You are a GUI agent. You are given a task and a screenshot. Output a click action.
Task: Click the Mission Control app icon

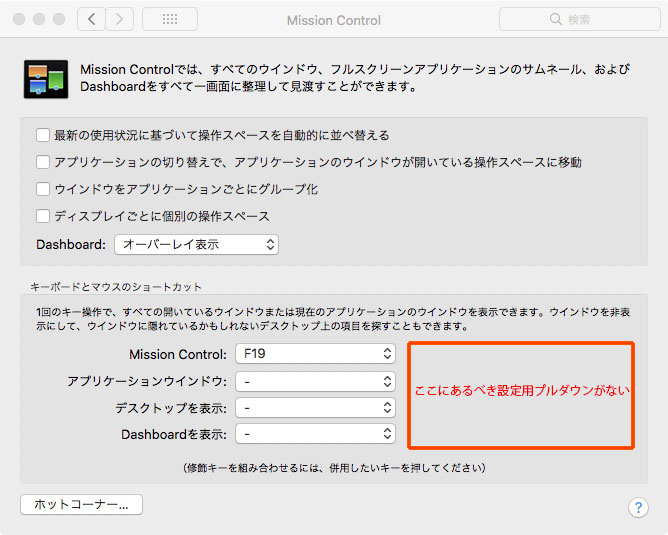click(x=46, y=79)
